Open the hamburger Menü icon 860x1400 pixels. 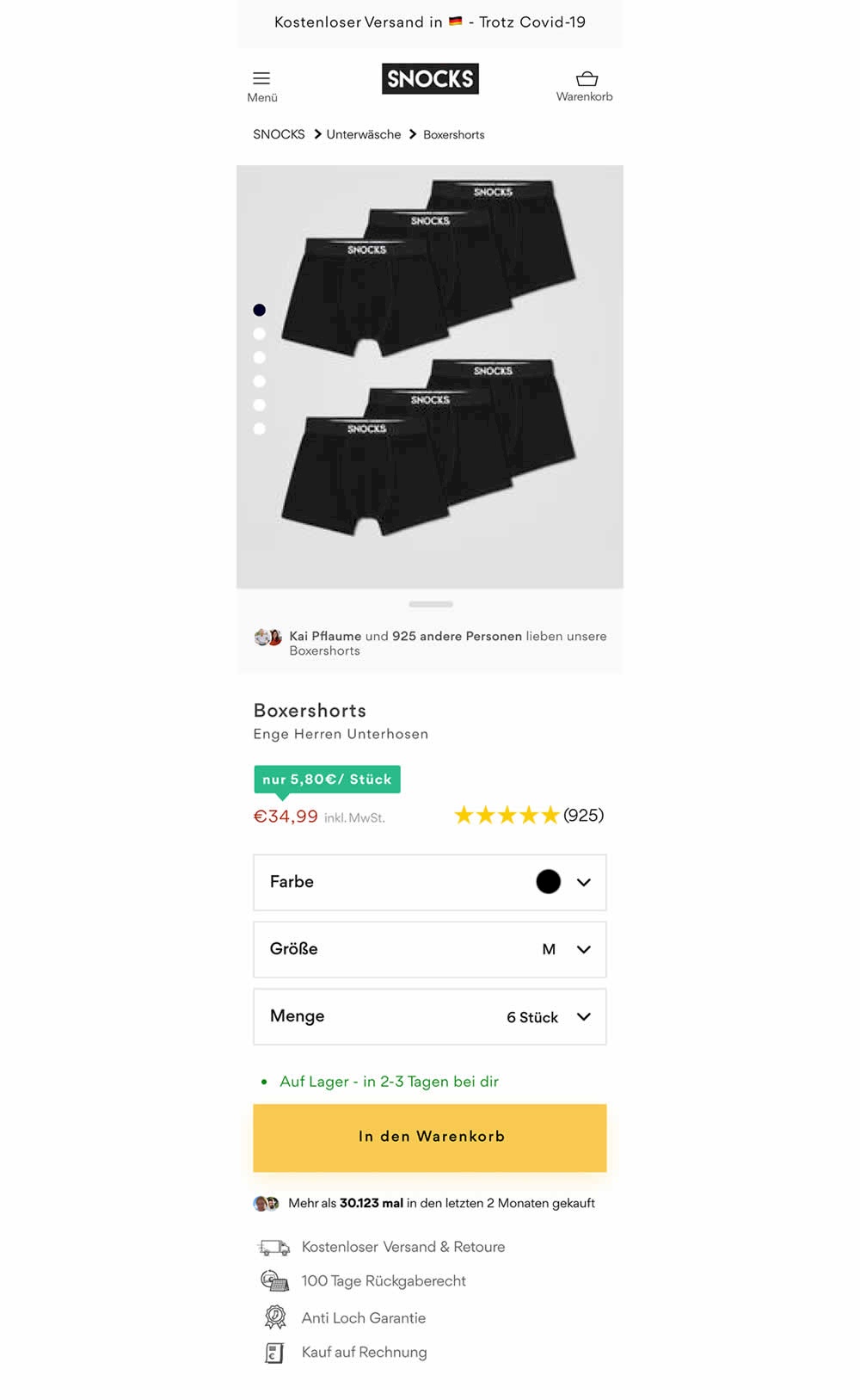(261, 78)
